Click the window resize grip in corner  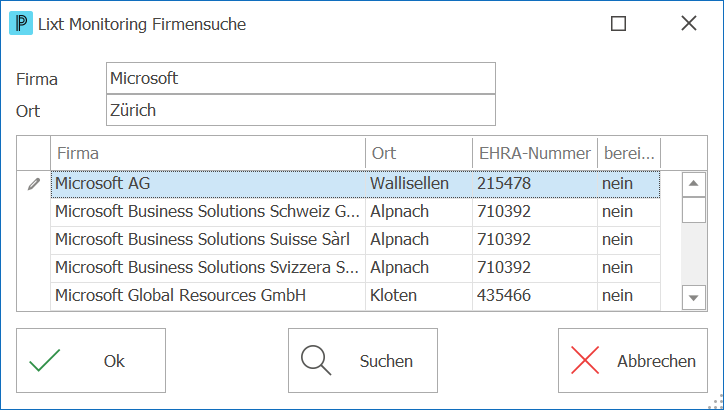click(717, 403)
